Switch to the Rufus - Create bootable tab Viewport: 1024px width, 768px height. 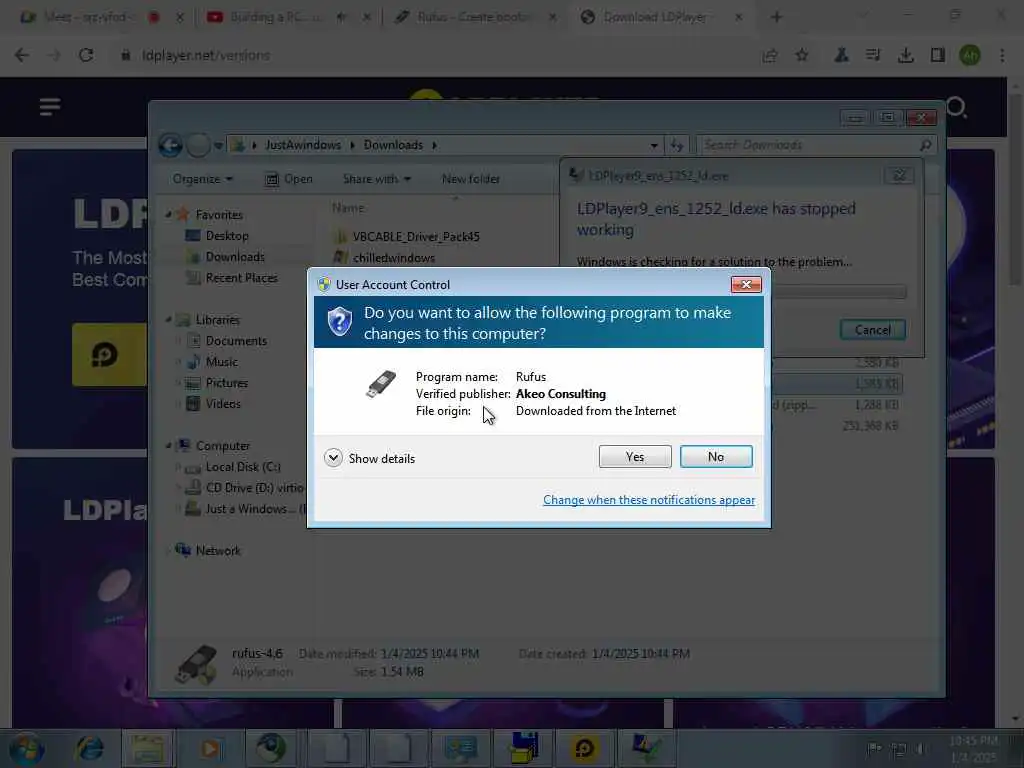473,17
